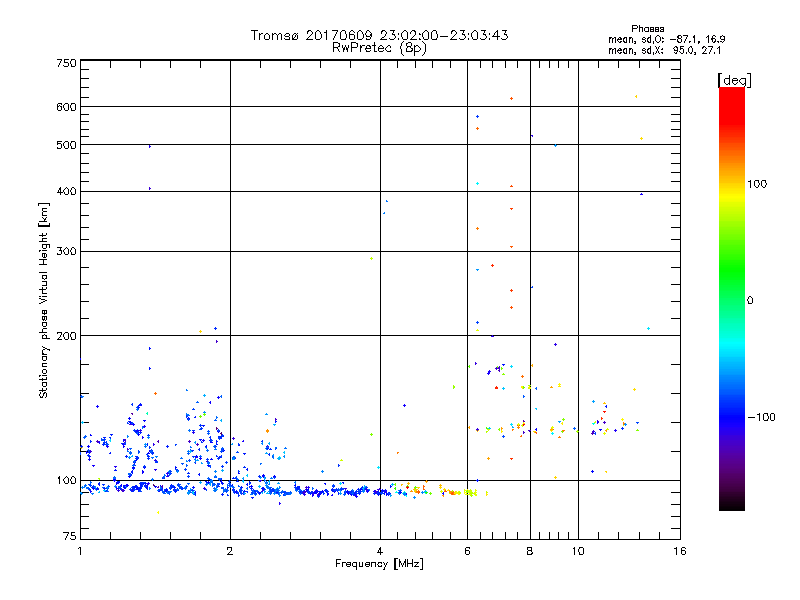Click the '300' y-axis tick label
800x600 pixels.
(x=67, y=252)
